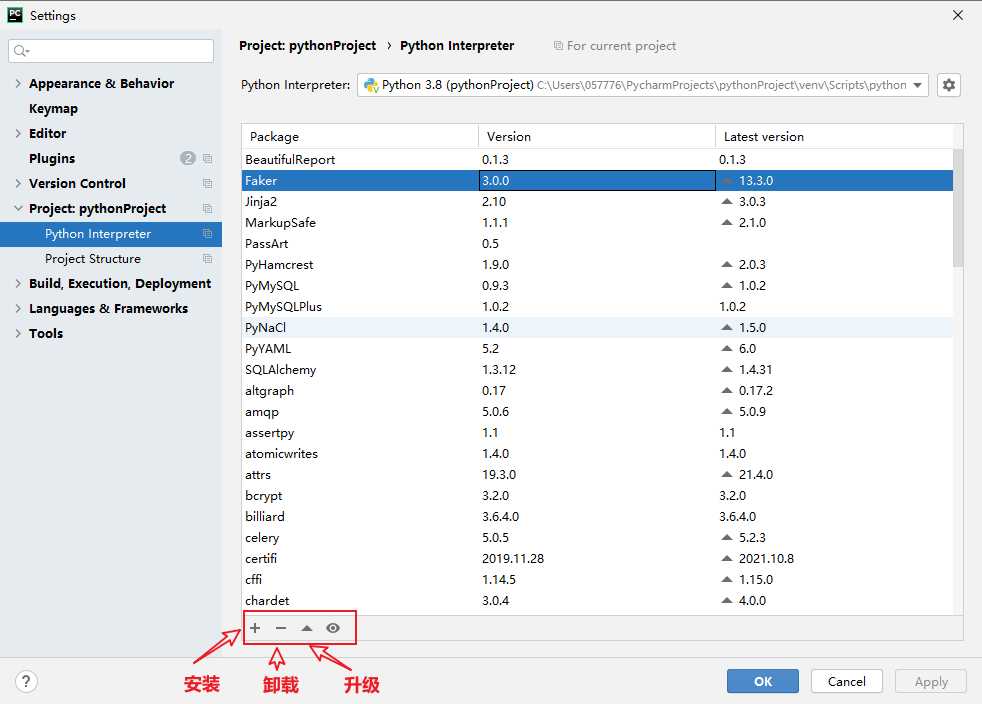Viewport: 982px width, 704px height.
Task: Click the copy icon beside Plugins
Action: pos(207,158)
